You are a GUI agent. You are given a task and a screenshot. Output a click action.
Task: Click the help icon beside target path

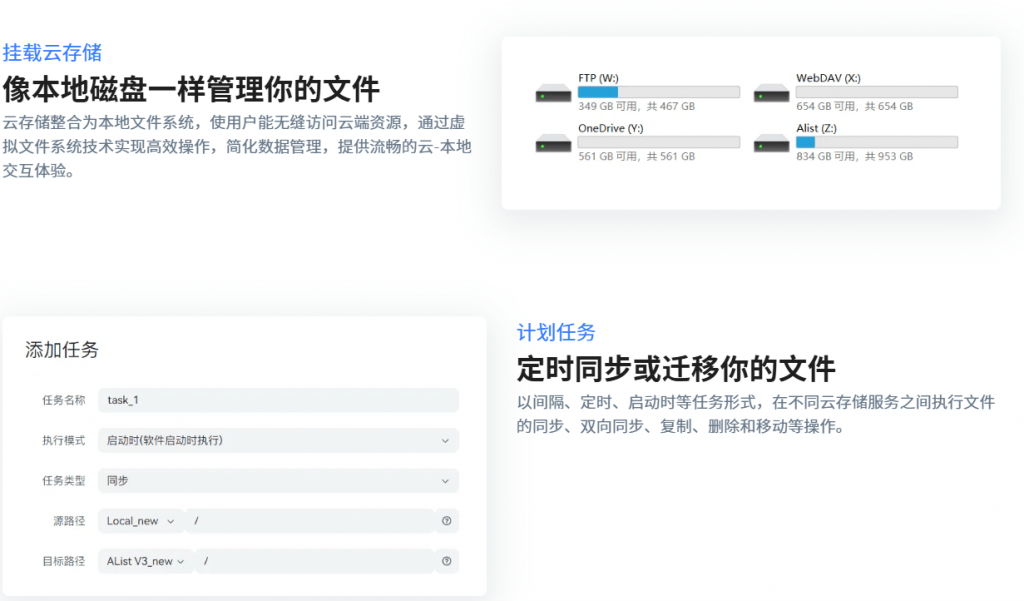click(x=446, y=561)
